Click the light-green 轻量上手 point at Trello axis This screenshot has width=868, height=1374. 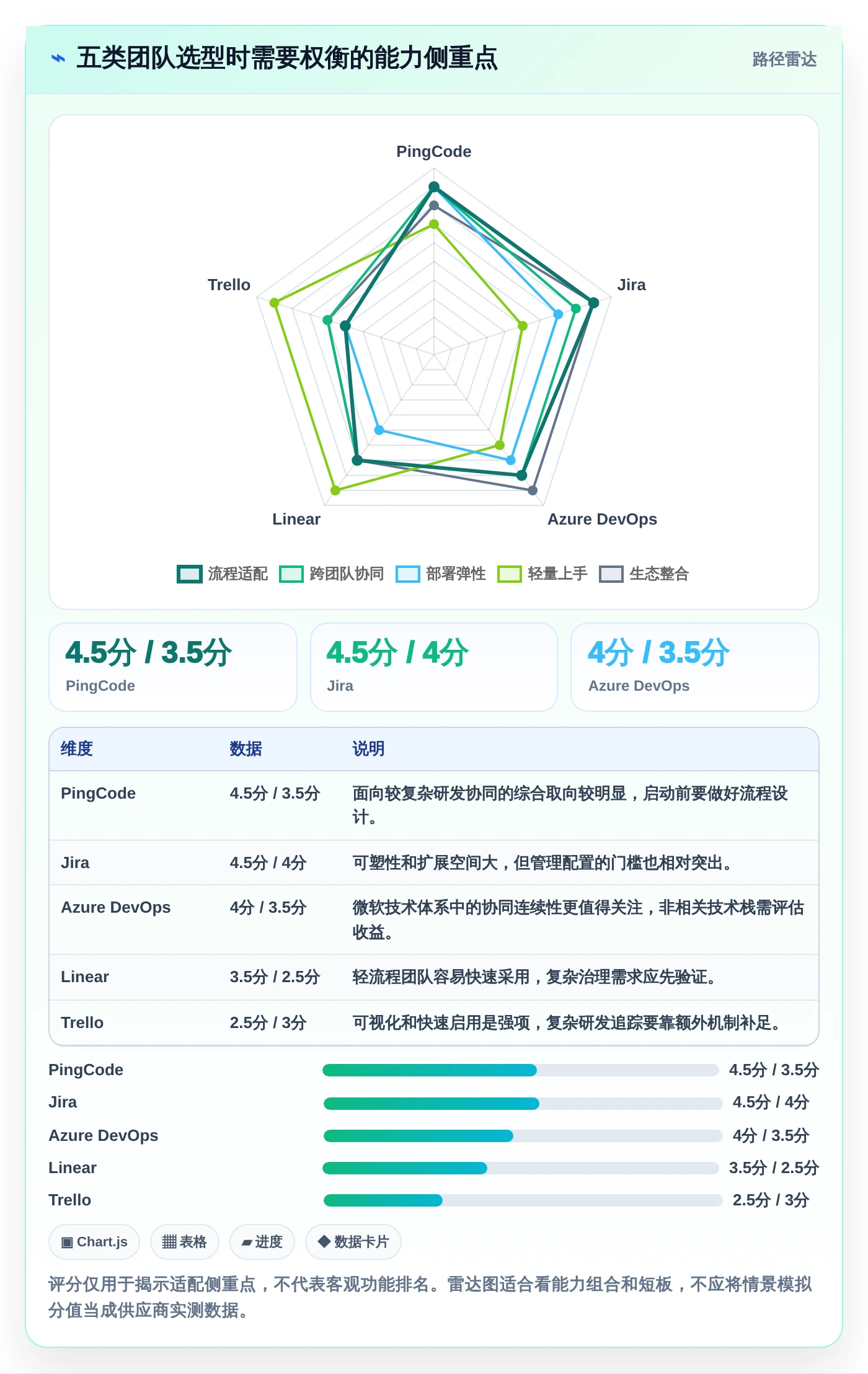point(275,303)
